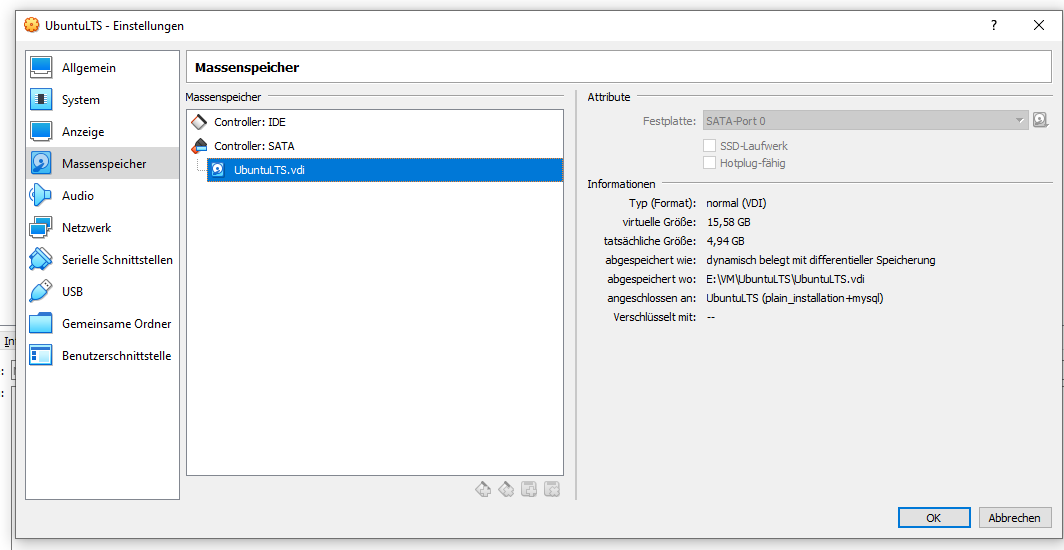1064x550 pixels.
Task: Open the Allgemein settings category
Action: point(102,68)
